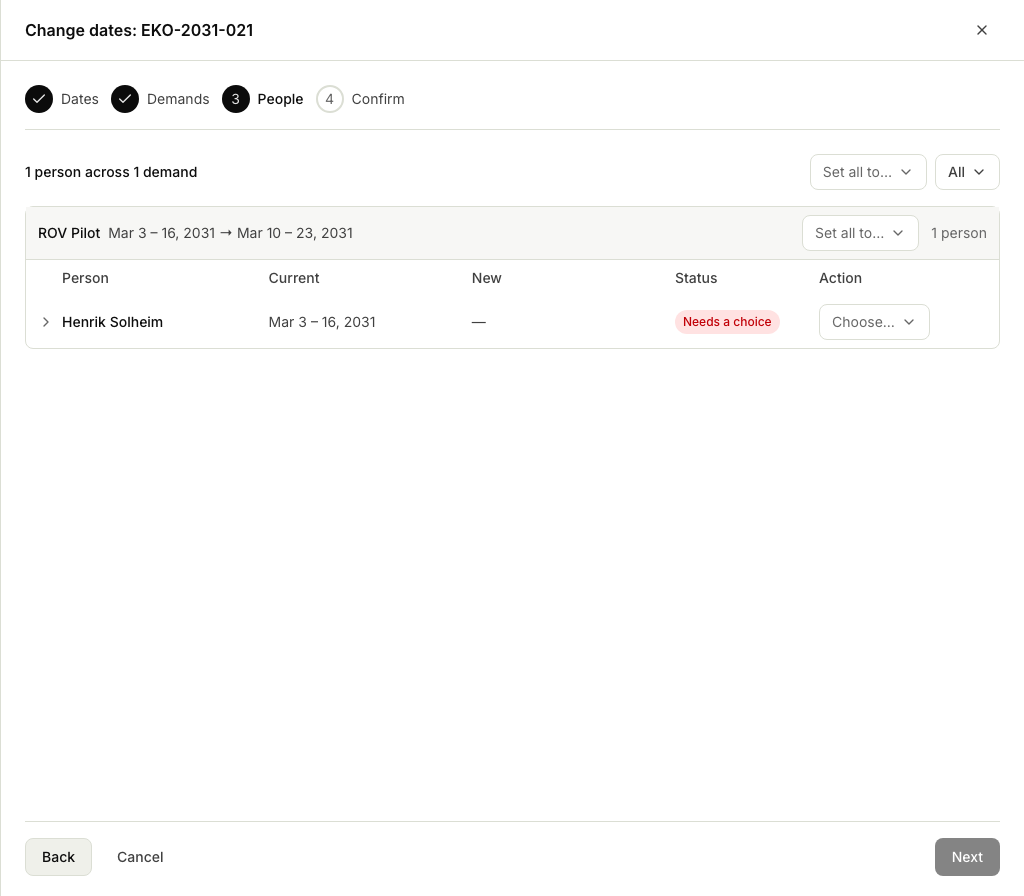Click the 1 person across 1 demand summary
The height and width of the screenshot is (896, 1024).
tap(111, 172)
